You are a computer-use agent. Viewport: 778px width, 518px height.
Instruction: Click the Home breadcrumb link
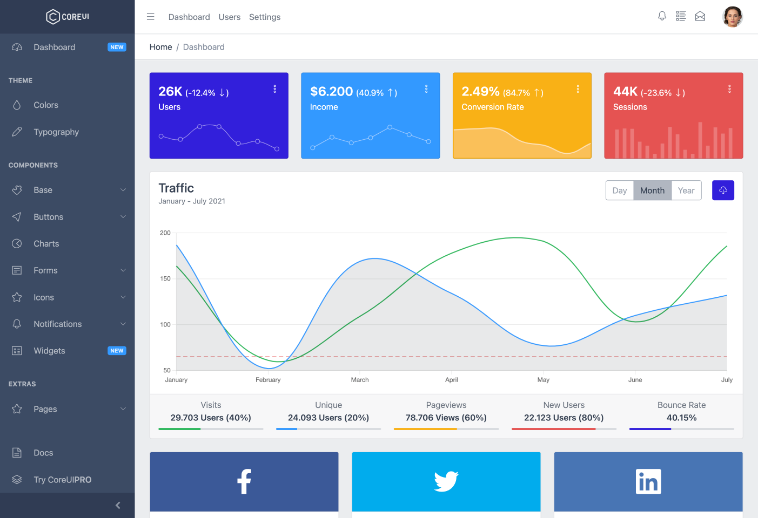click(x=160, y=47)
